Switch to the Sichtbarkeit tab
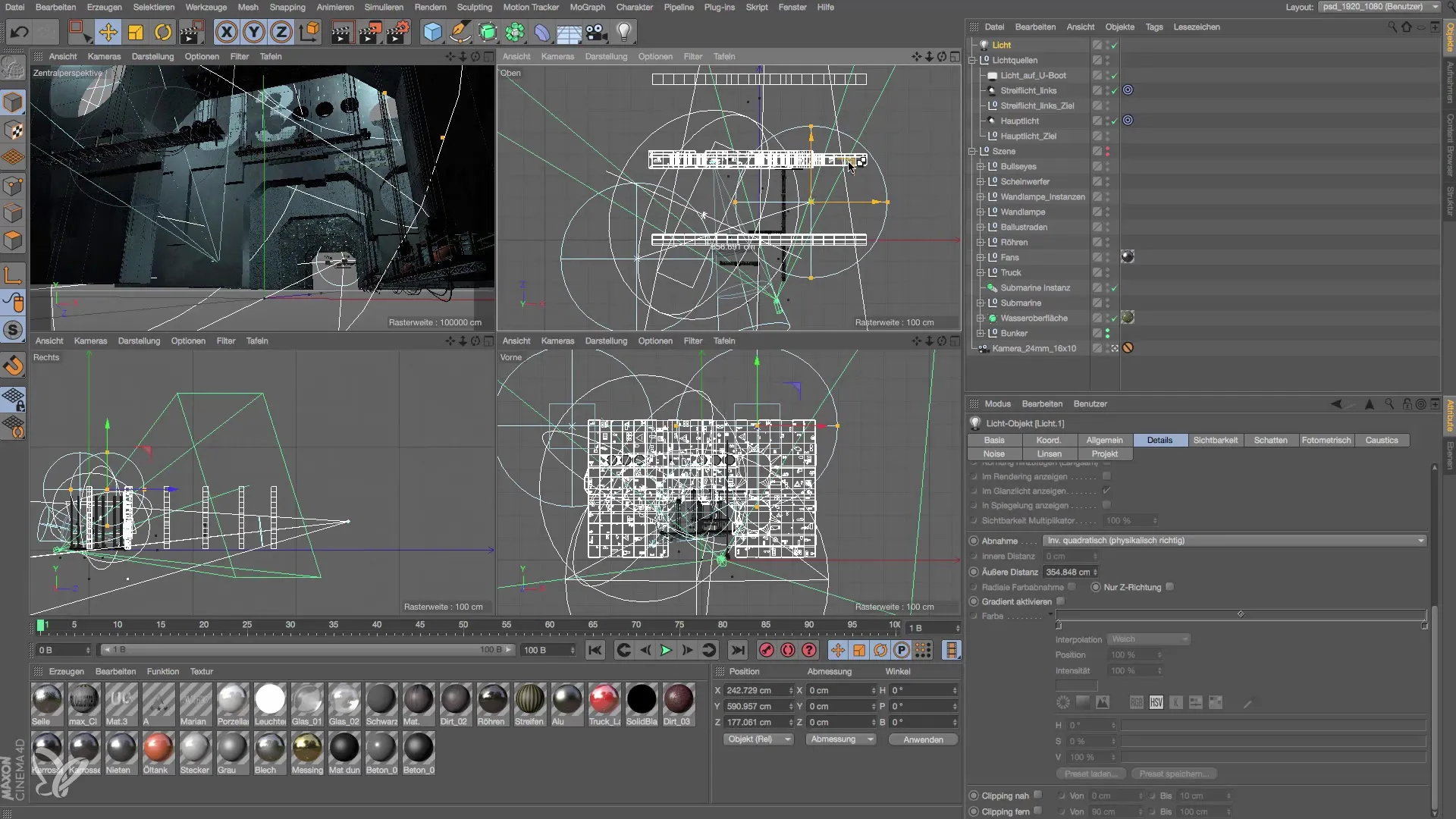1456x819 pixels. [1215, 440]
